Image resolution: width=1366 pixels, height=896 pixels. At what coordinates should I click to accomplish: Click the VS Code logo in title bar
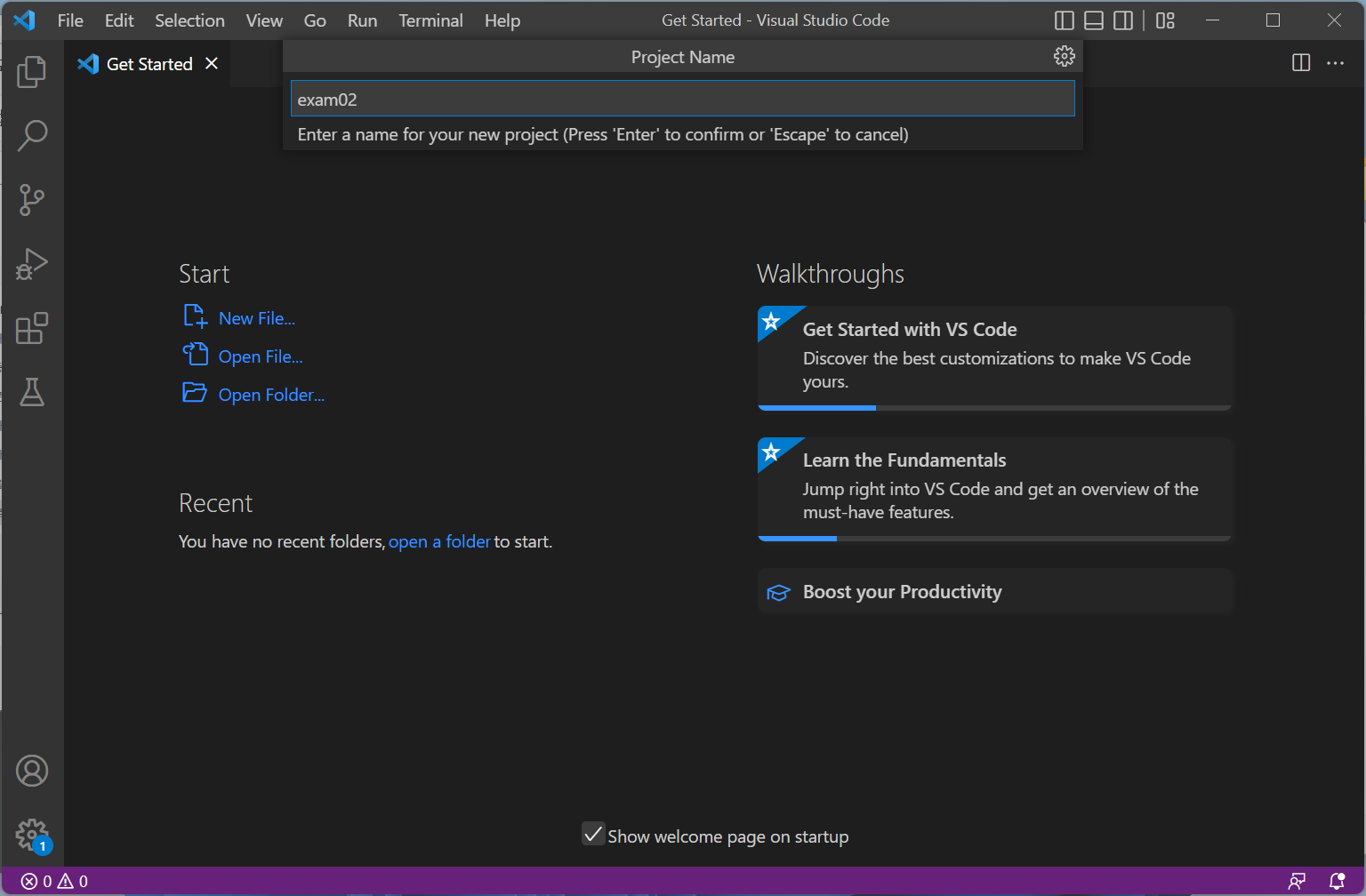pyautogui.click(x=25, y=20)
